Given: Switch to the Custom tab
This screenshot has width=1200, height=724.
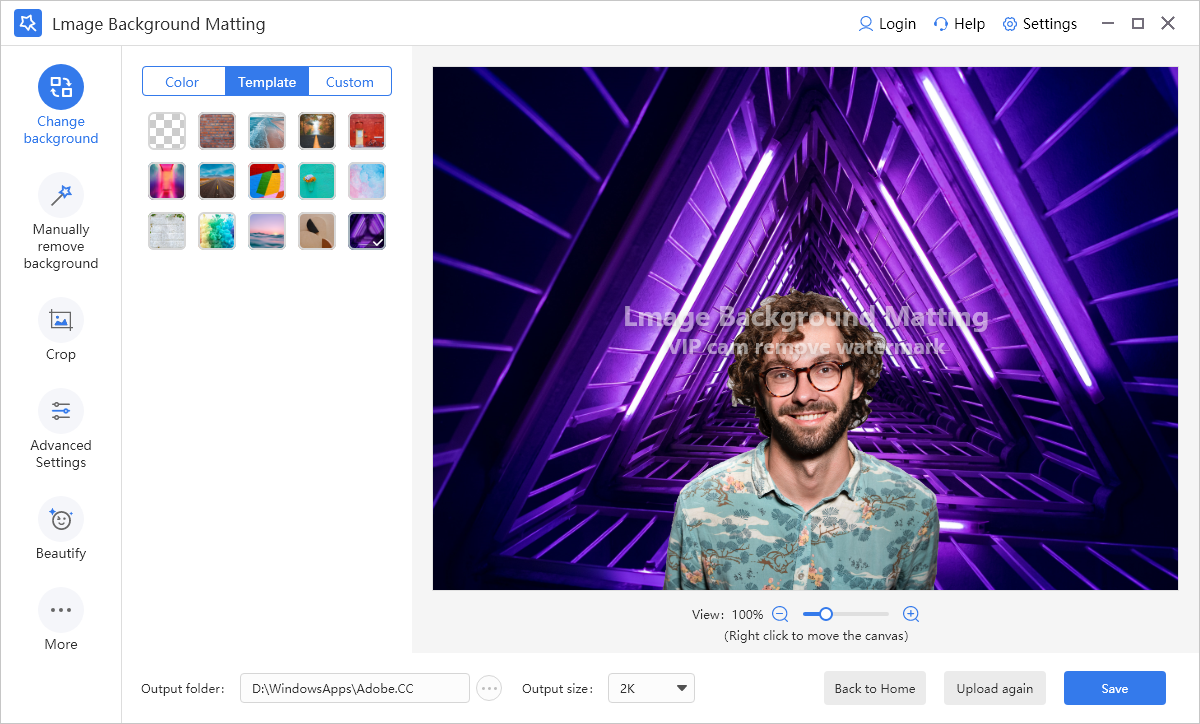Looking at the screenshot, I should coord(350,82).
